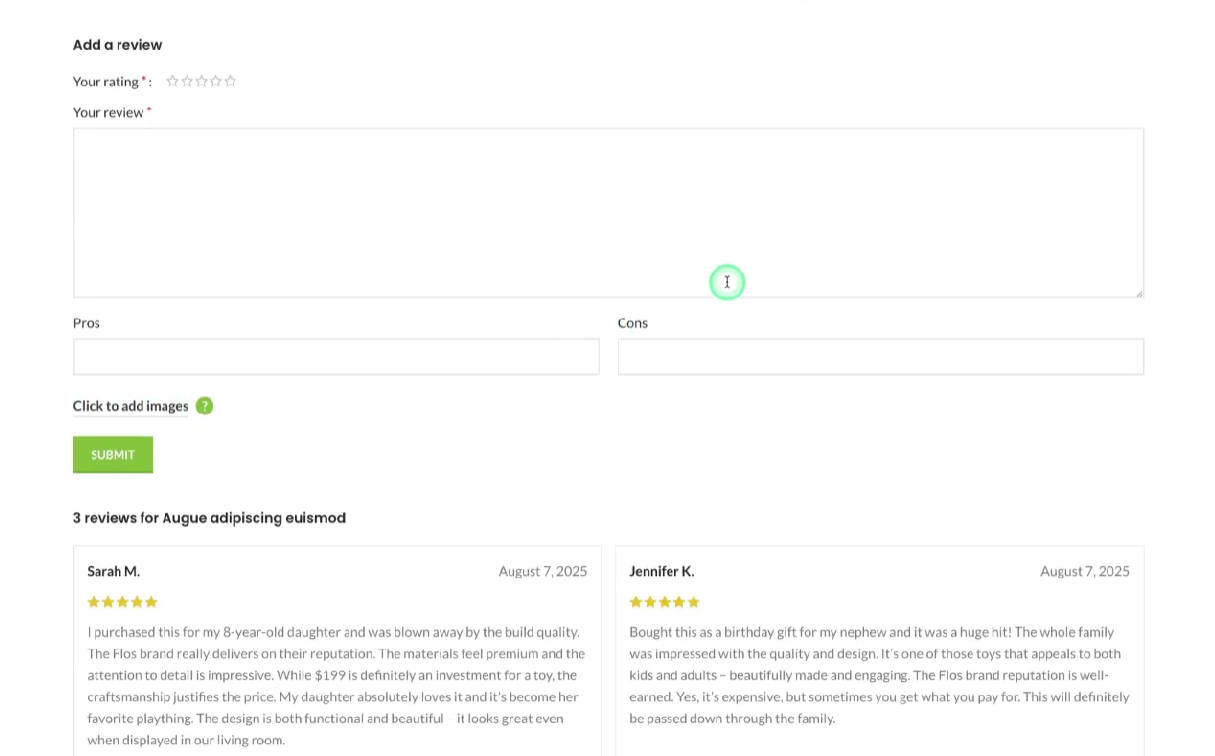This screenshot has height=756, width=1215.
Task: Click Sarah M.'s five-star rating
Action: tap(122, 602)
